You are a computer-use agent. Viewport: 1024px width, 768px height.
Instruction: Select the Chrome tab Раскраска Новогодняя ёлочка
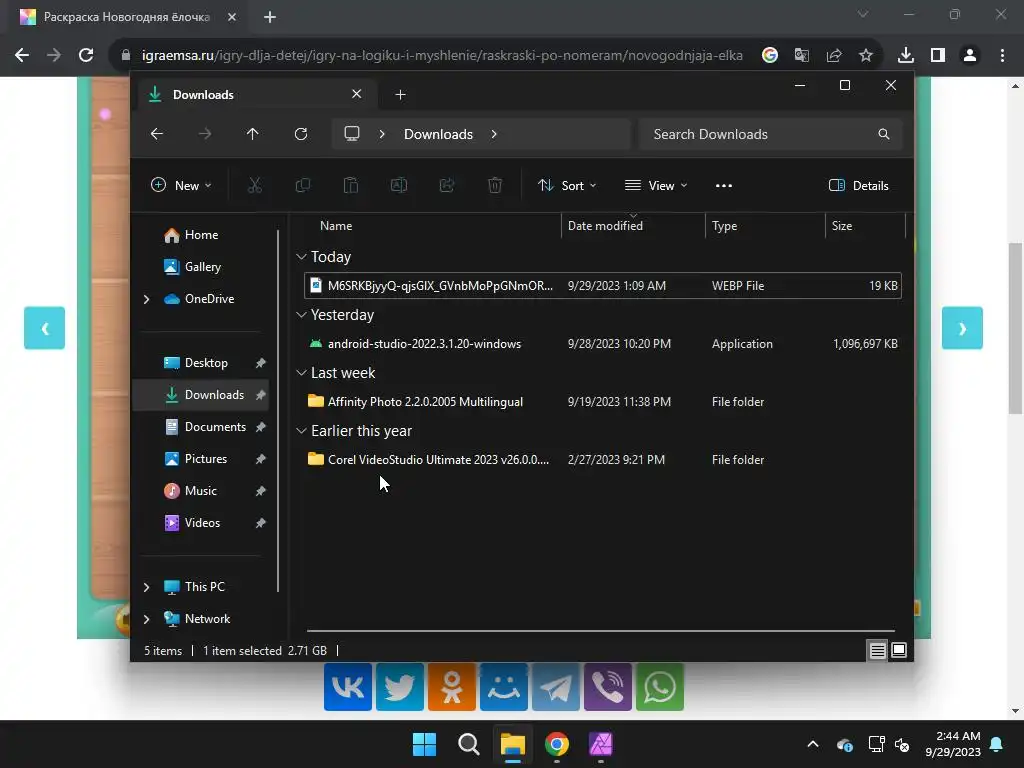pos(127,17)
